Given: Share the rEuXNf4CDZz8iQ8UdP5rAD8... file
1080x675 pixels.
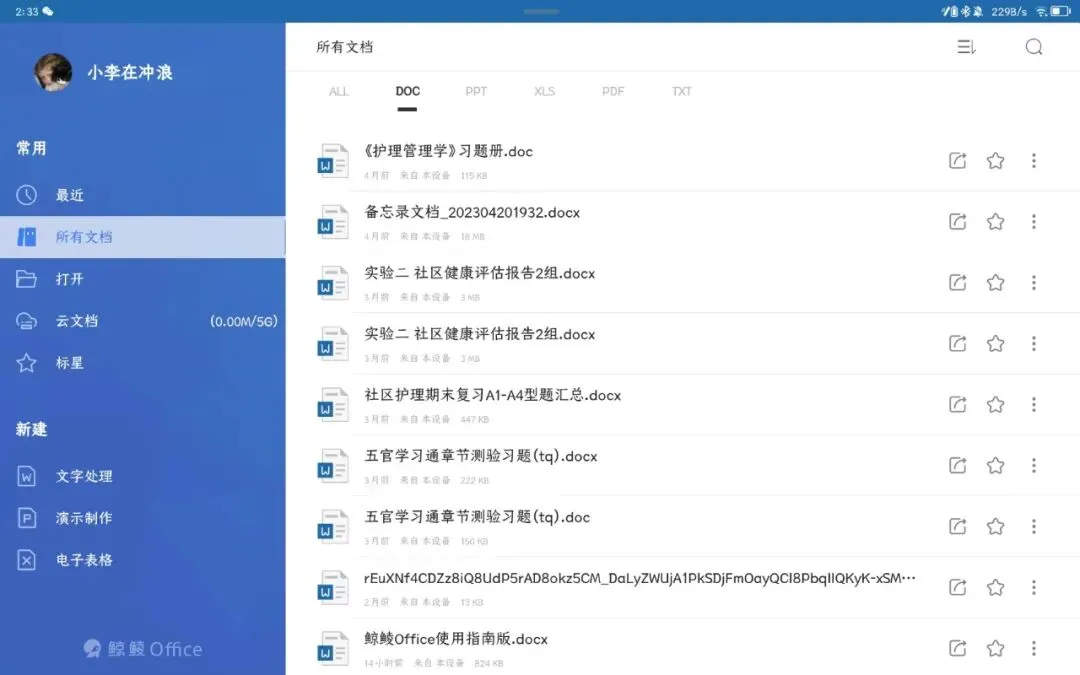Looking at the screenshot, I should 957,587.
